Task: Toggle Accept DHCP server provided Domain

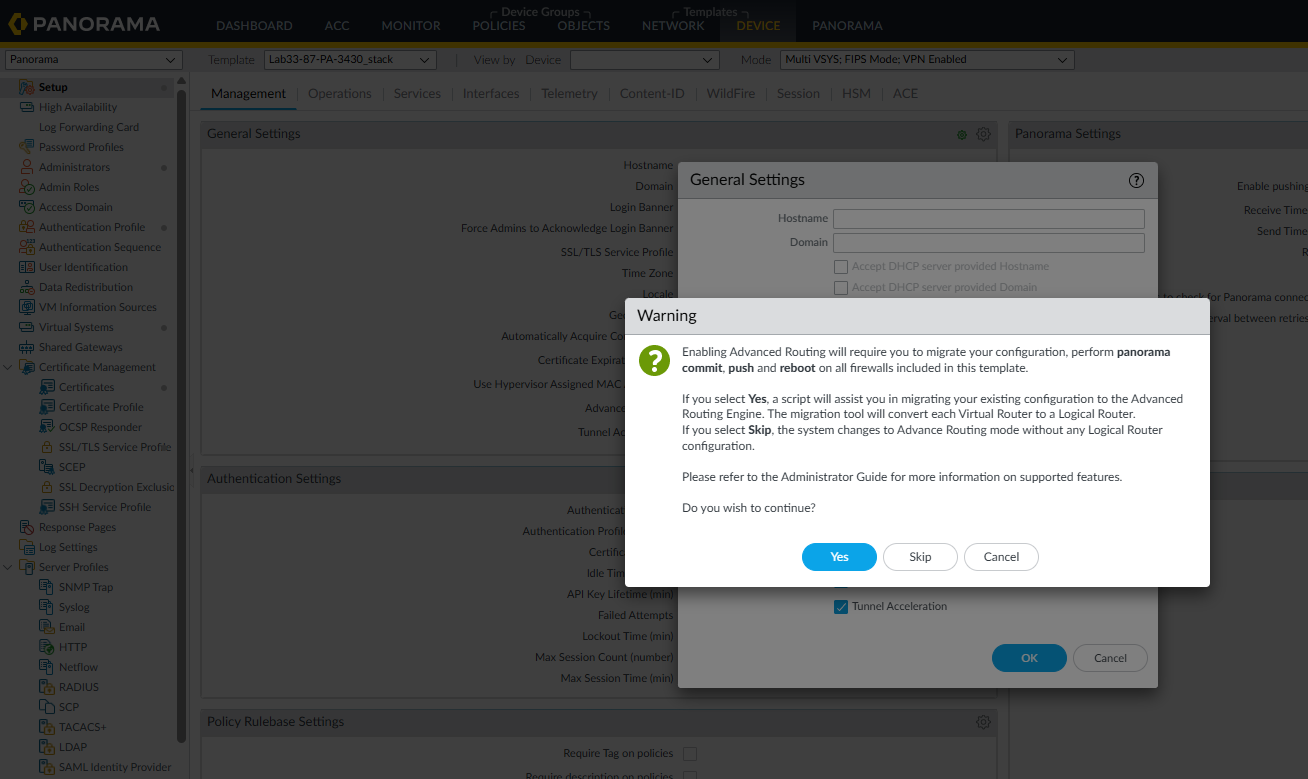Action: (841, 288)
